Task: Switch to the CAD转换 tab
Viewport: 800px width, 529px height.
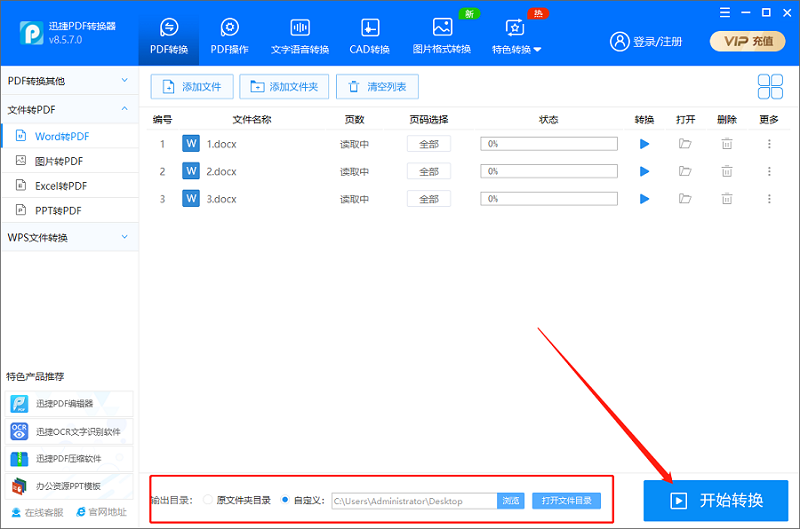Action: 369,36
